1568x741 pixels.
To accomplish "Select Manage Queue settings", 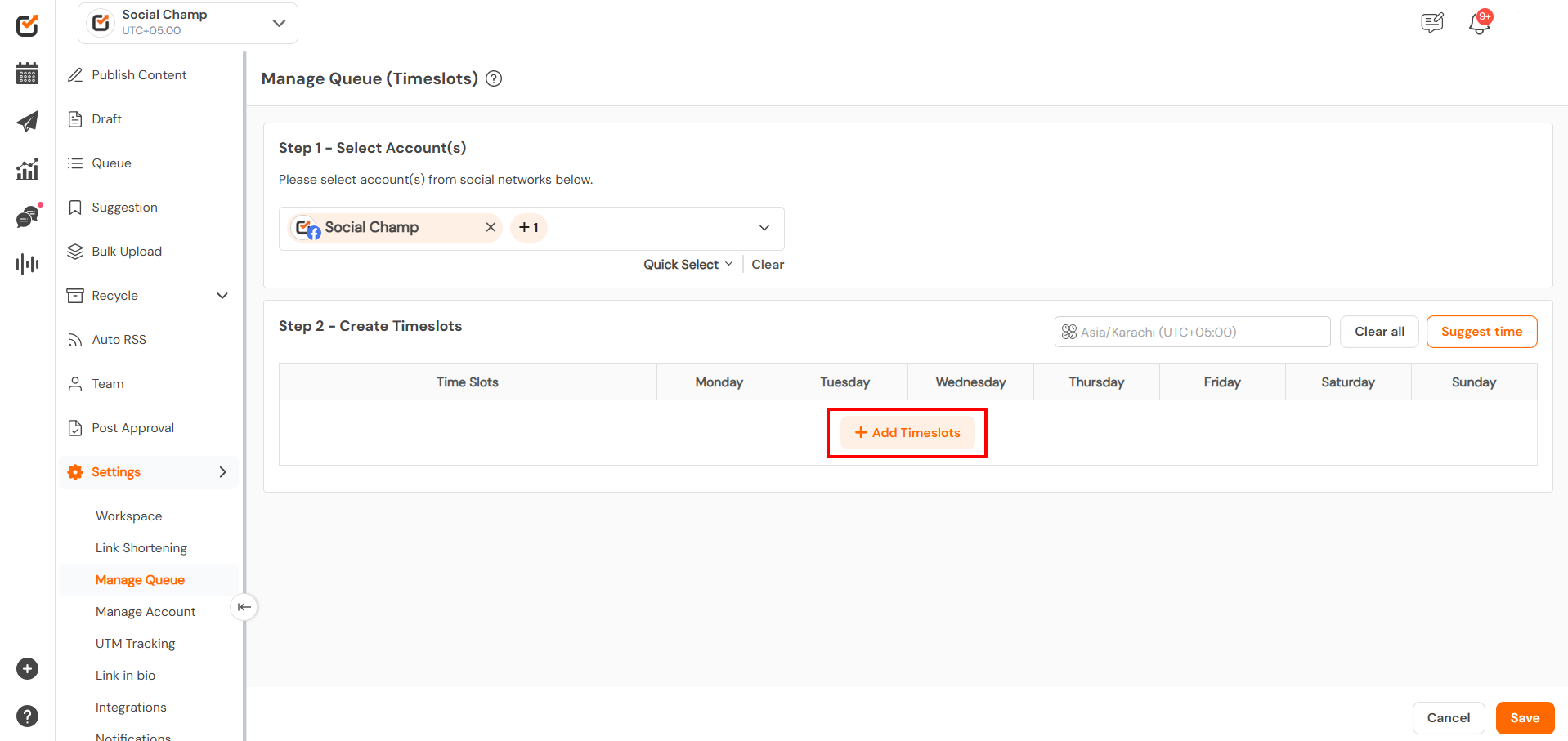I will [140, 580].
